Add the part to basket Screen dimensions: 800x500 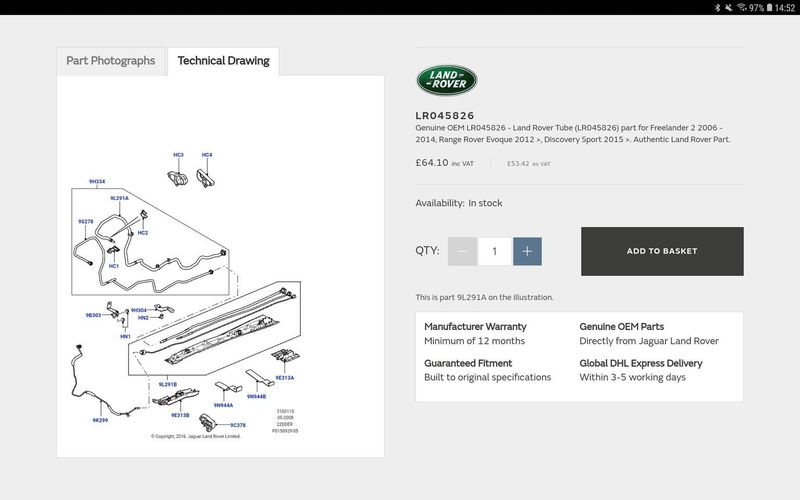click(662, 251)
